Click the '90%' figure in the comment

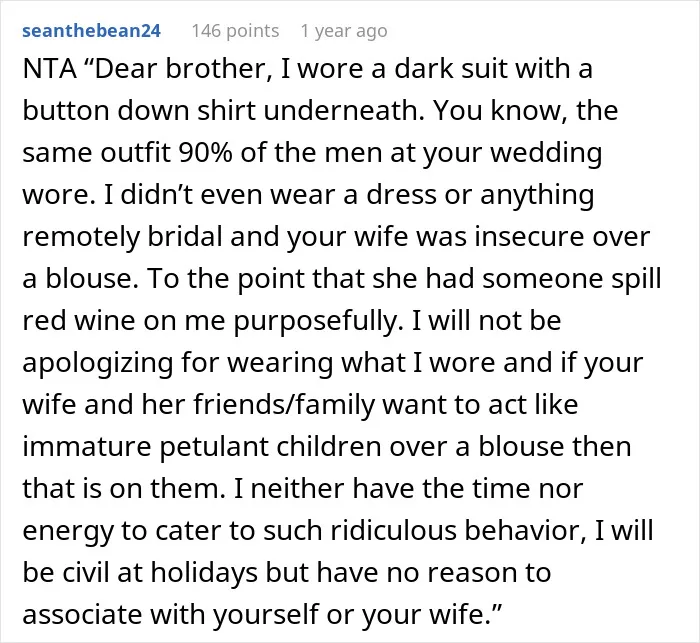(205, 153)
